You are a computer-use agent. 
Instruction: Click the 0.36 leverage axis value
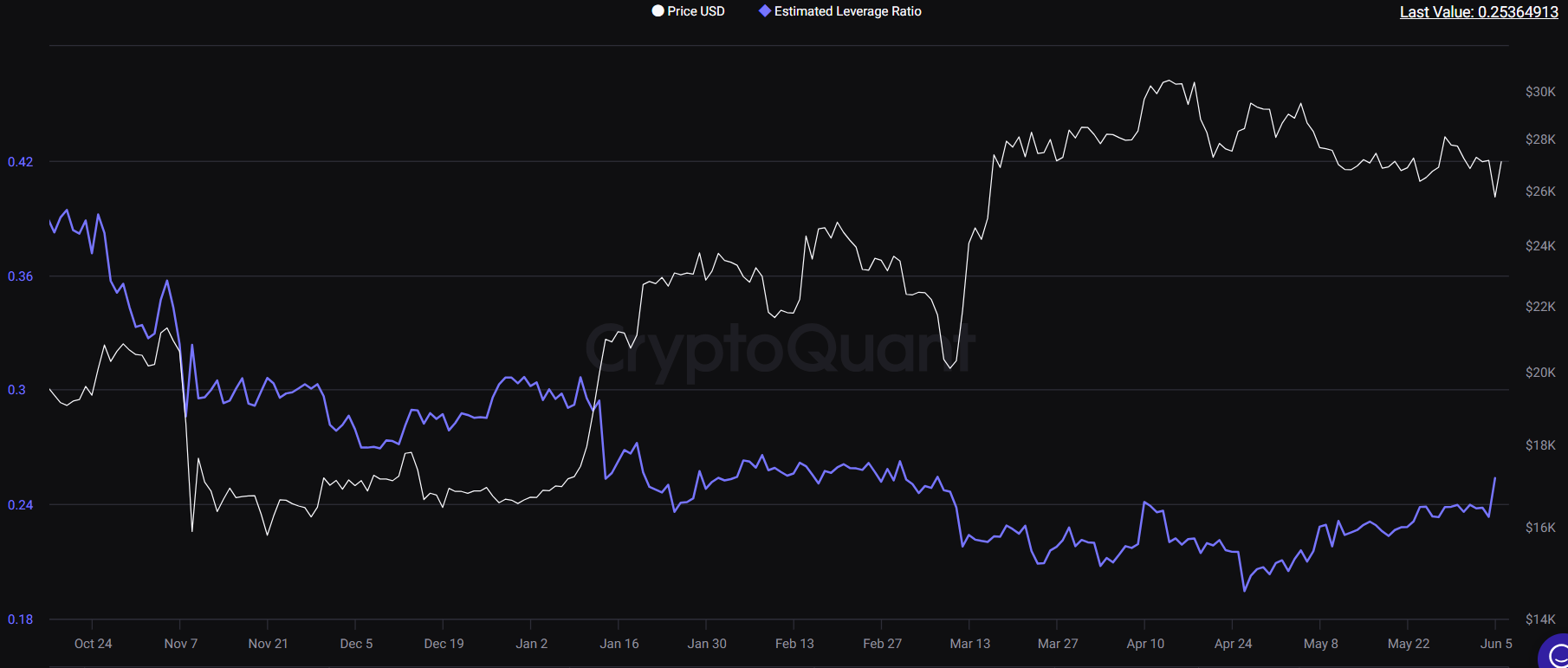(x=20, y=276)
